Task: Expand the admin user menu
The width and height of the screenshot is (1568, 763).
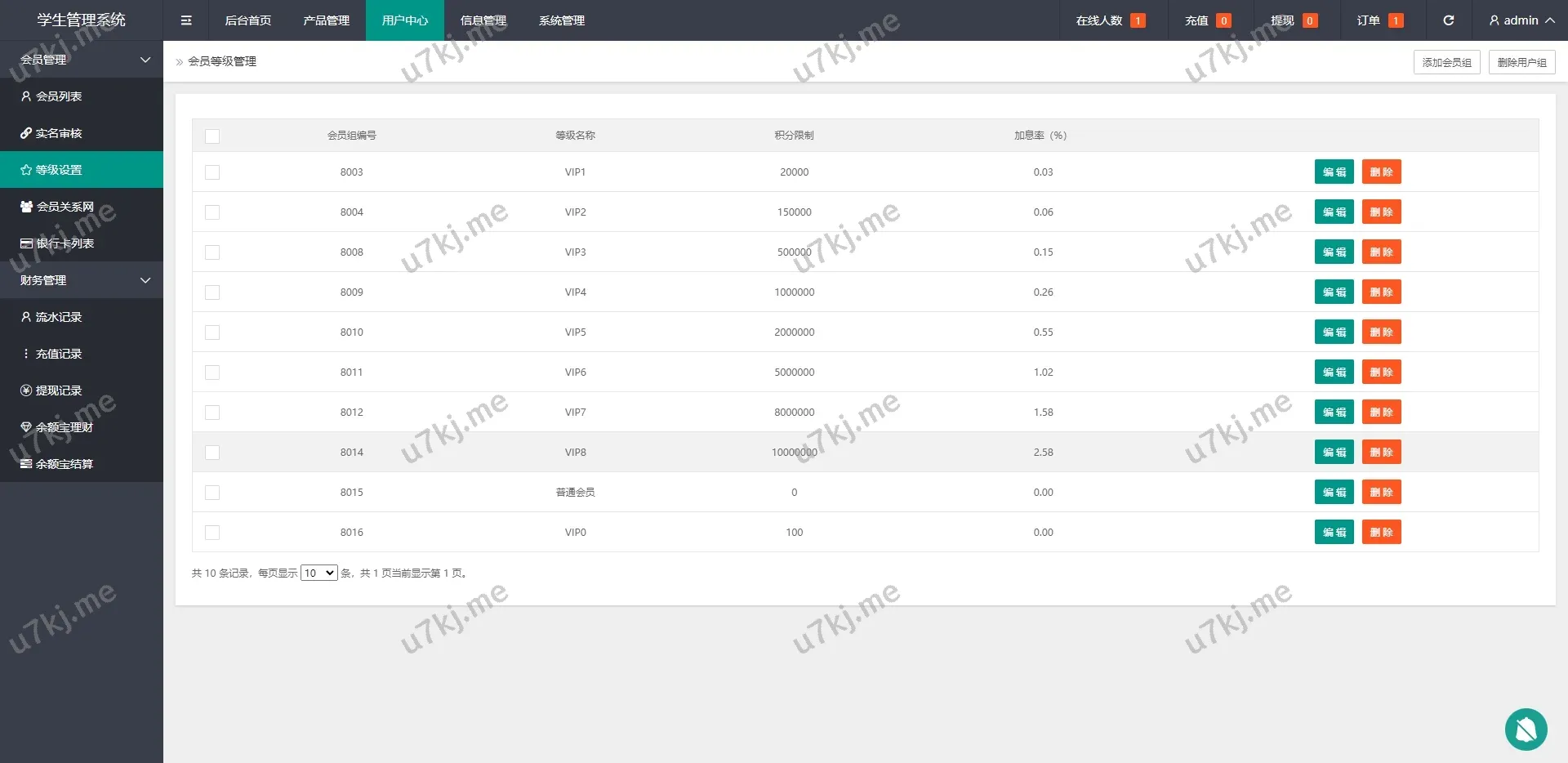Action: [1521, 20]
